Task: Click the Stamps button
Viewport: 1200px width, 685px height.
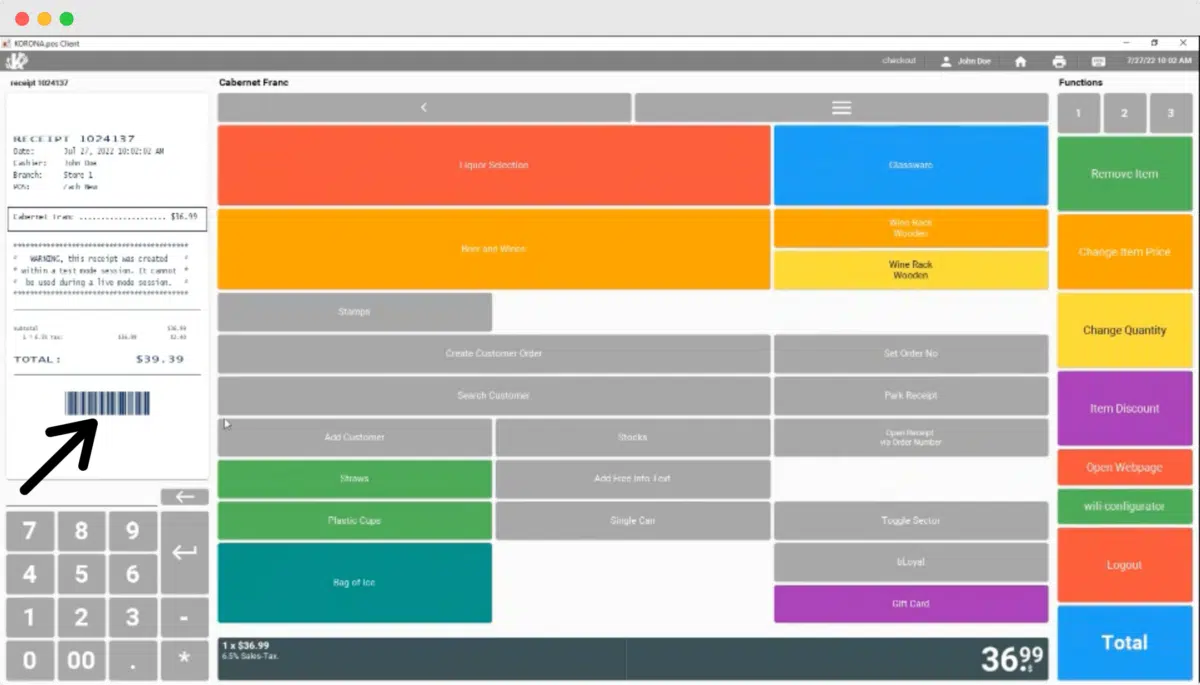Action: (x=355, y=312)
